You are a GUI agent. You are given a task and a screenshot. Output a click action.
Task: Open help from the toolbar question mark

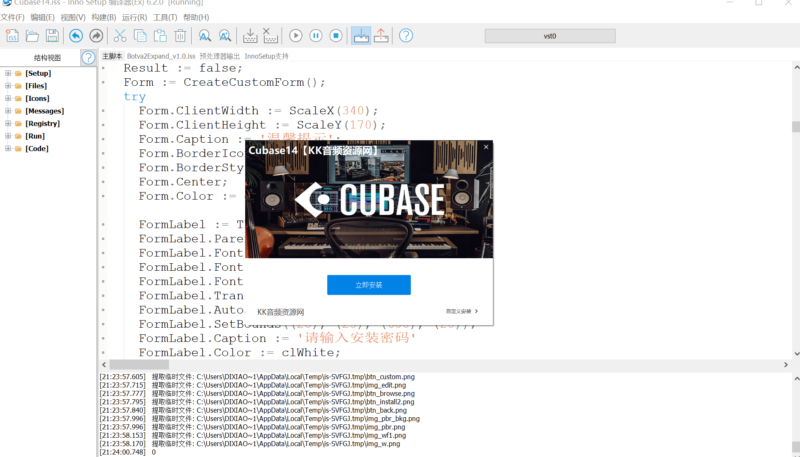point(406,36)
